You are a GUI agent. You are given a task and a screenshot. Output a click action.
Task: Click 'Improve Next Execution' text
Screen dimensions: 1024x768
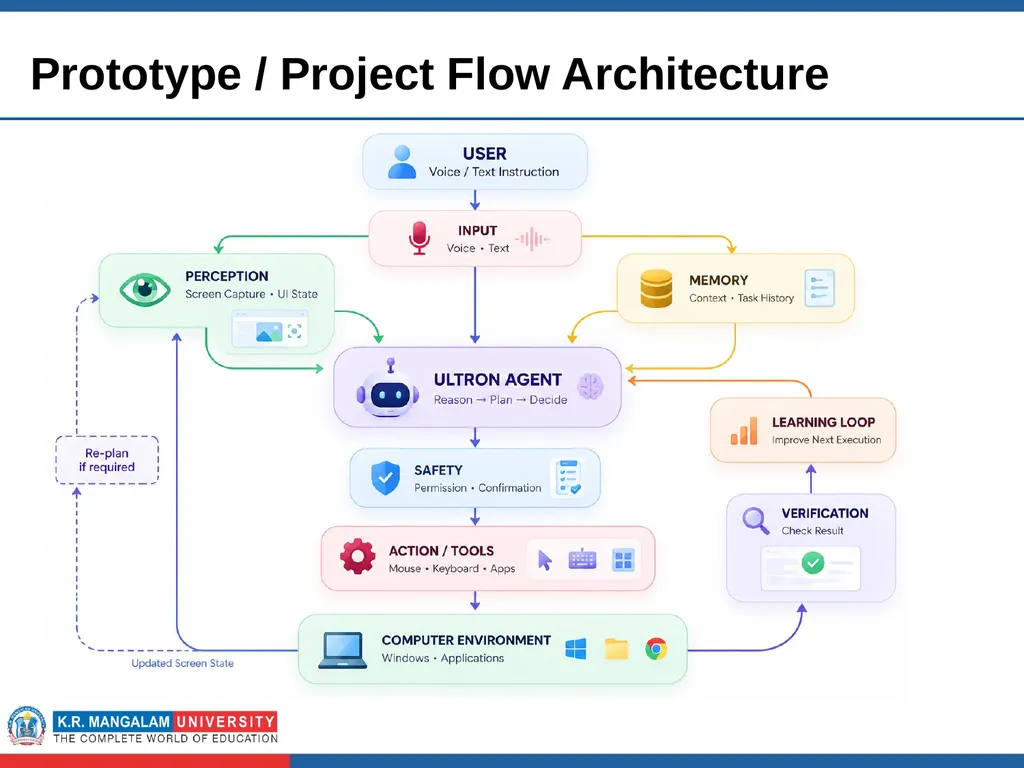[x=826, y=440]
